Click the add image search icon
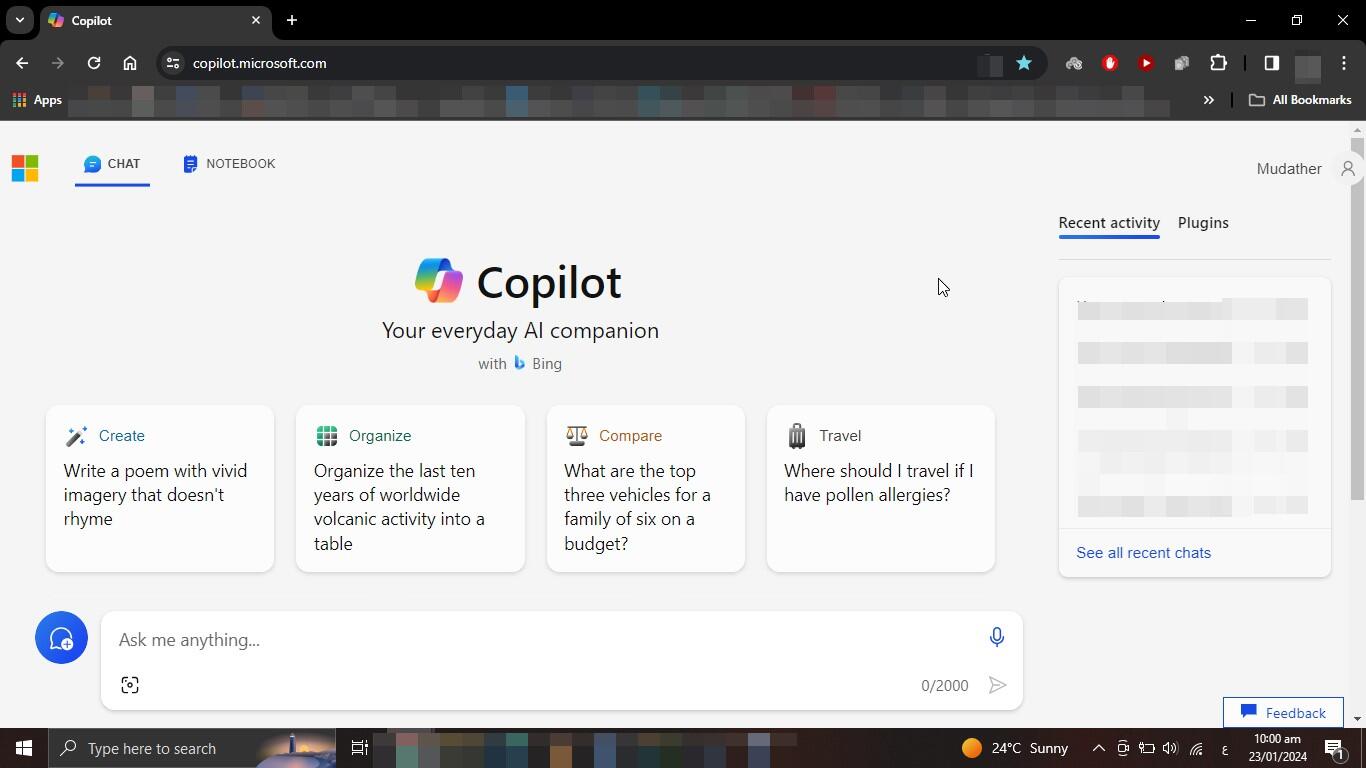1366x768 pixels. [x=130, y=685]
